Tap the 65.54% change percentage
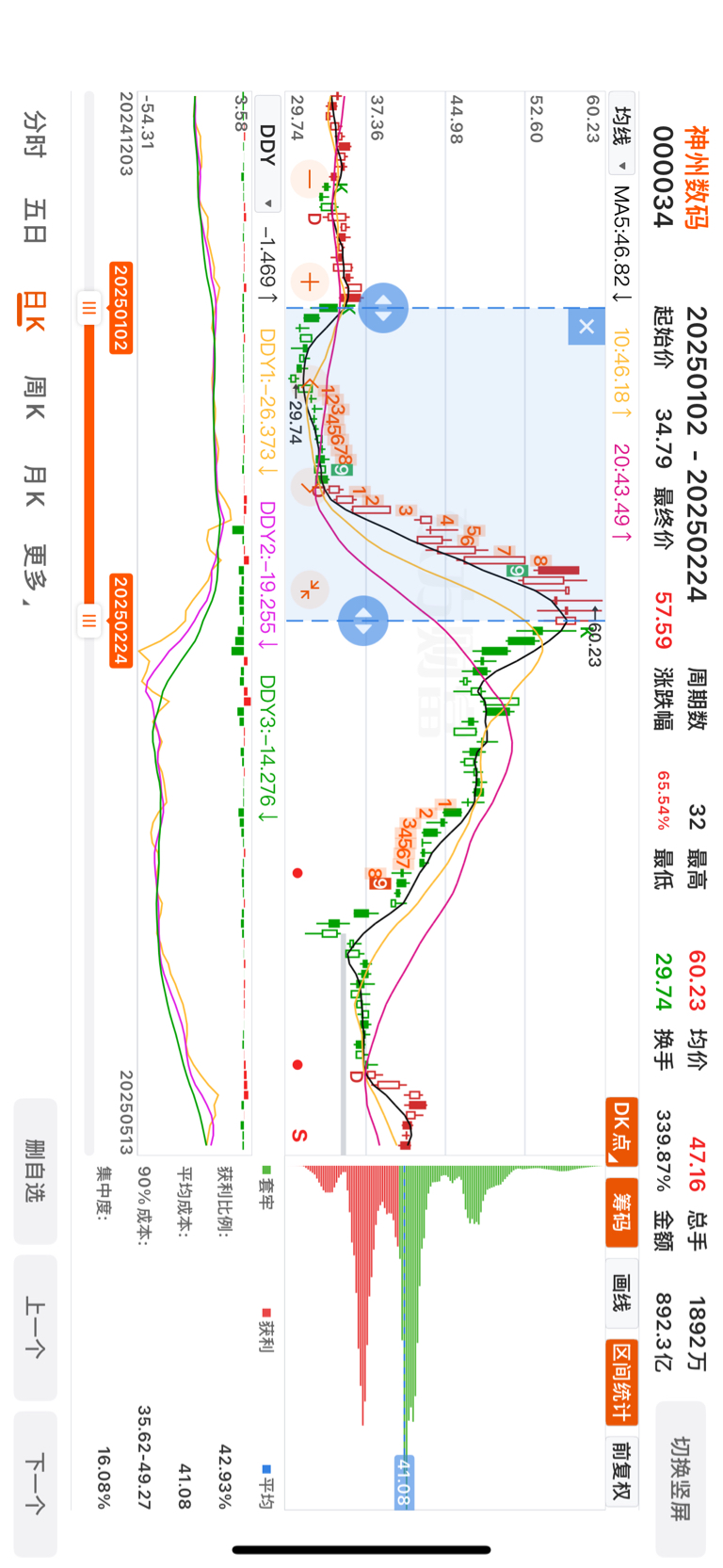 [x=664, y=802]
